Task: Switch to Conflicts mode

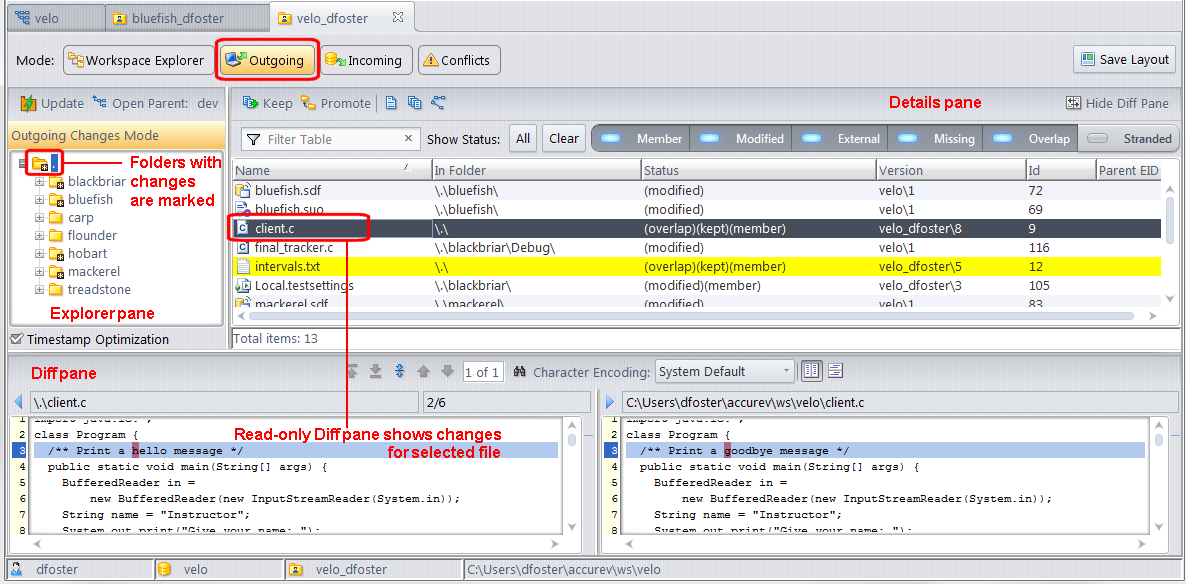Action: (458, 61)
